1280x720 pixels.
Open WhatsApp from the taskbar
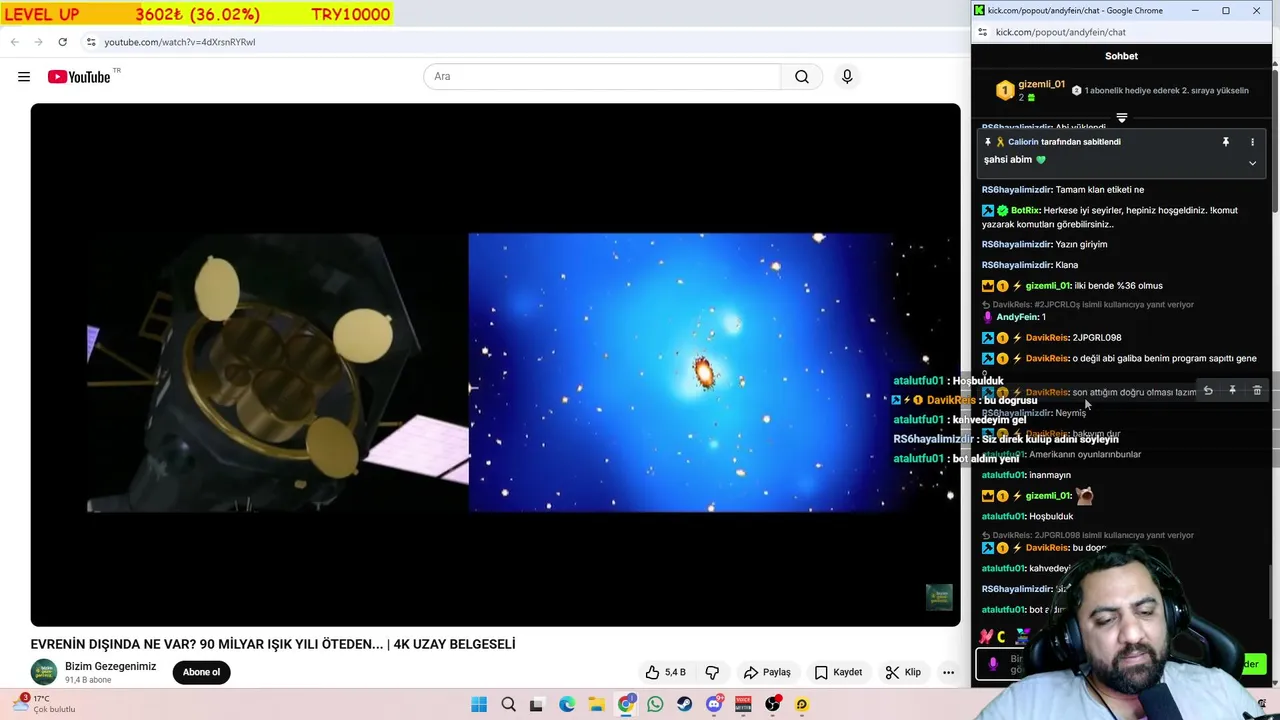point(655,705)
